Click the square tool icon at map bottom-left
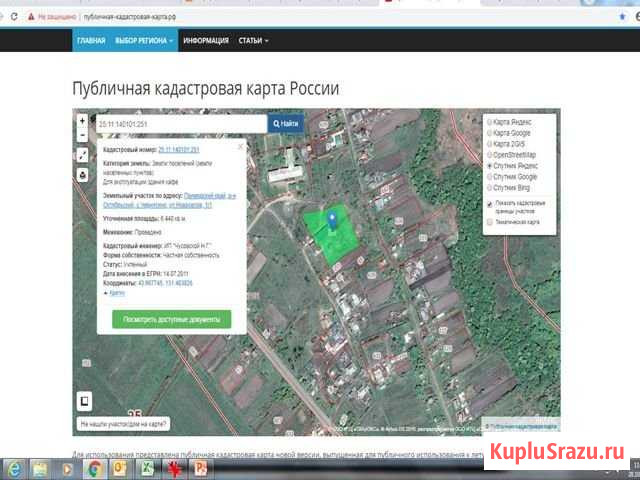 click(x=84, y=401)
